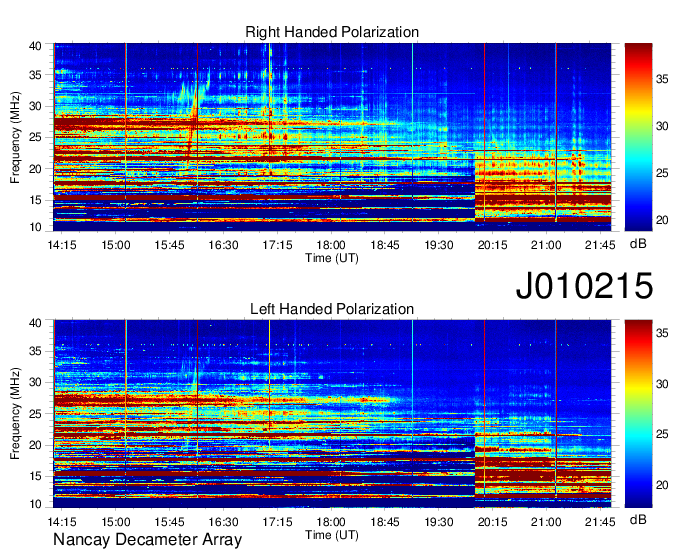Click the 14:15 time tick on the left-handed plot
680x552 pixels.
[62, 522]
